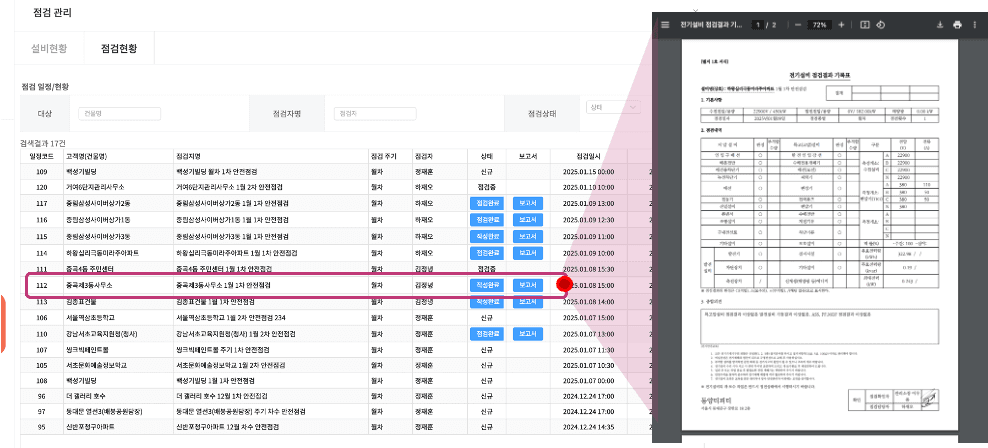Image resolution: width=988 pixels, height=448 pixels.
Task: Click the PDF page number field showing 1
Action: pyautogui.click(x=759, y=25)
